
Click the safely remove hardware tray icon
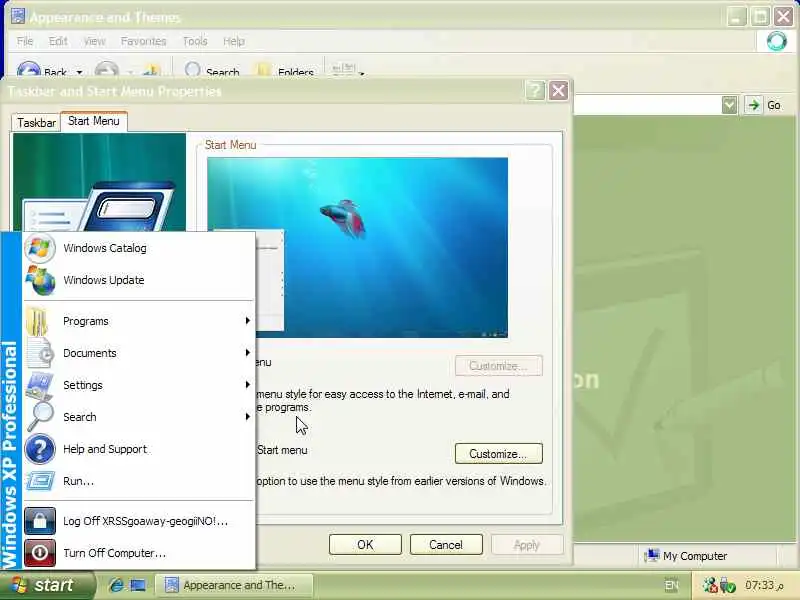click(x=727, y=585)
